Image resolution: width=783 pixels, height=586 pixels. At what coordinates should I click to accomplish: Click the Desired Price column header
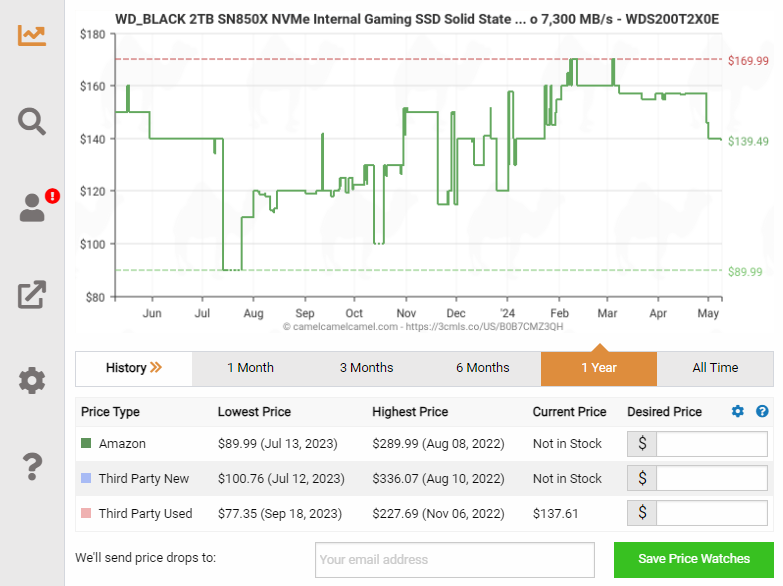[664, 412]
